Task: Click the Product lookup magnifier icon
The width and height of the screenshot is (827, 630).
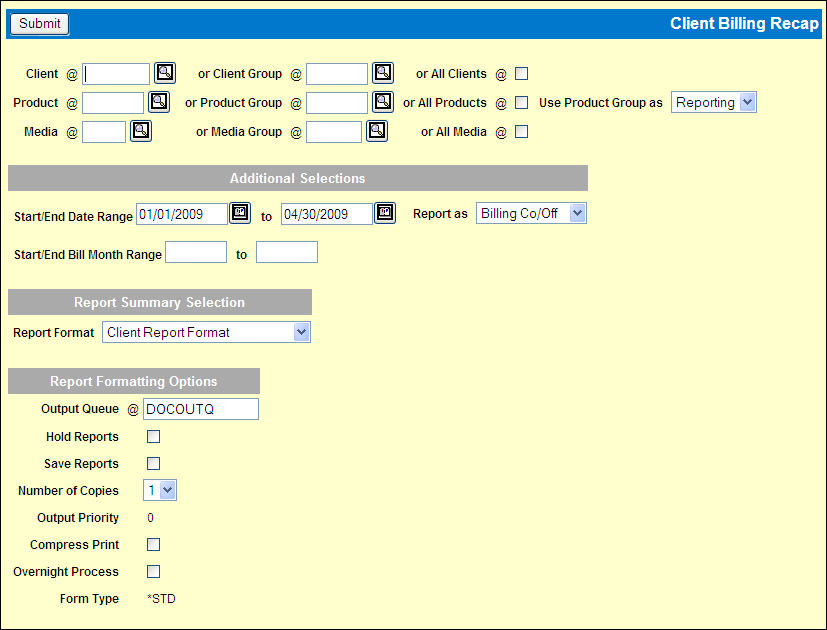Action: [x=159, y=102]
